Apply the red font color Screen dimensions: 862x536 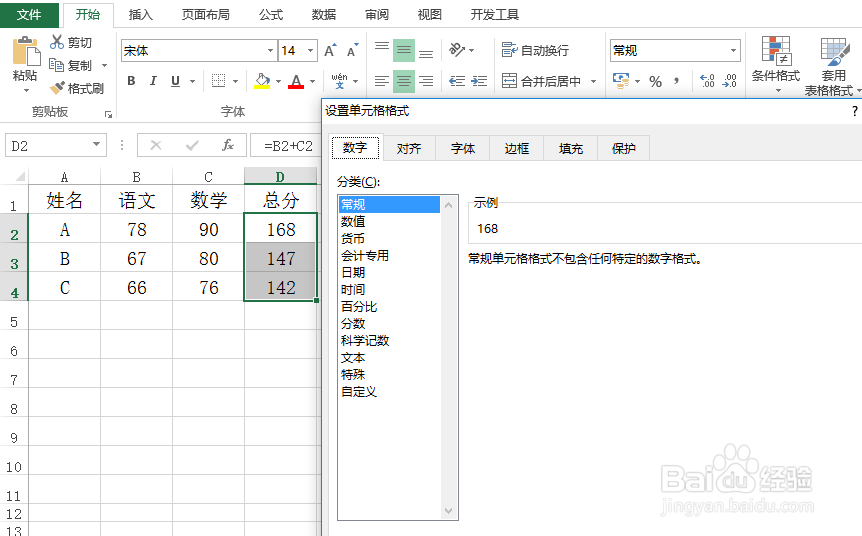coord(296,81)
